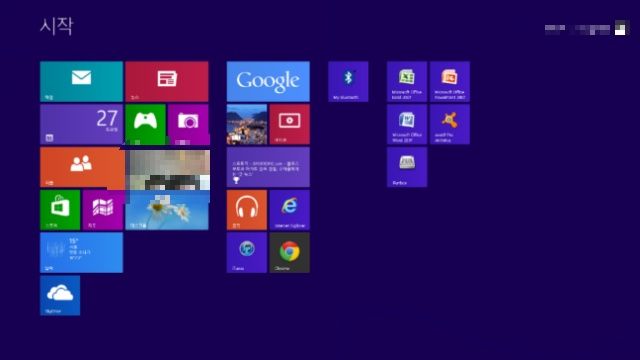Viewport: 640px width, 360px height.
Task: Open the SkyDrive cloud tile
Action: tap(60, 296)
